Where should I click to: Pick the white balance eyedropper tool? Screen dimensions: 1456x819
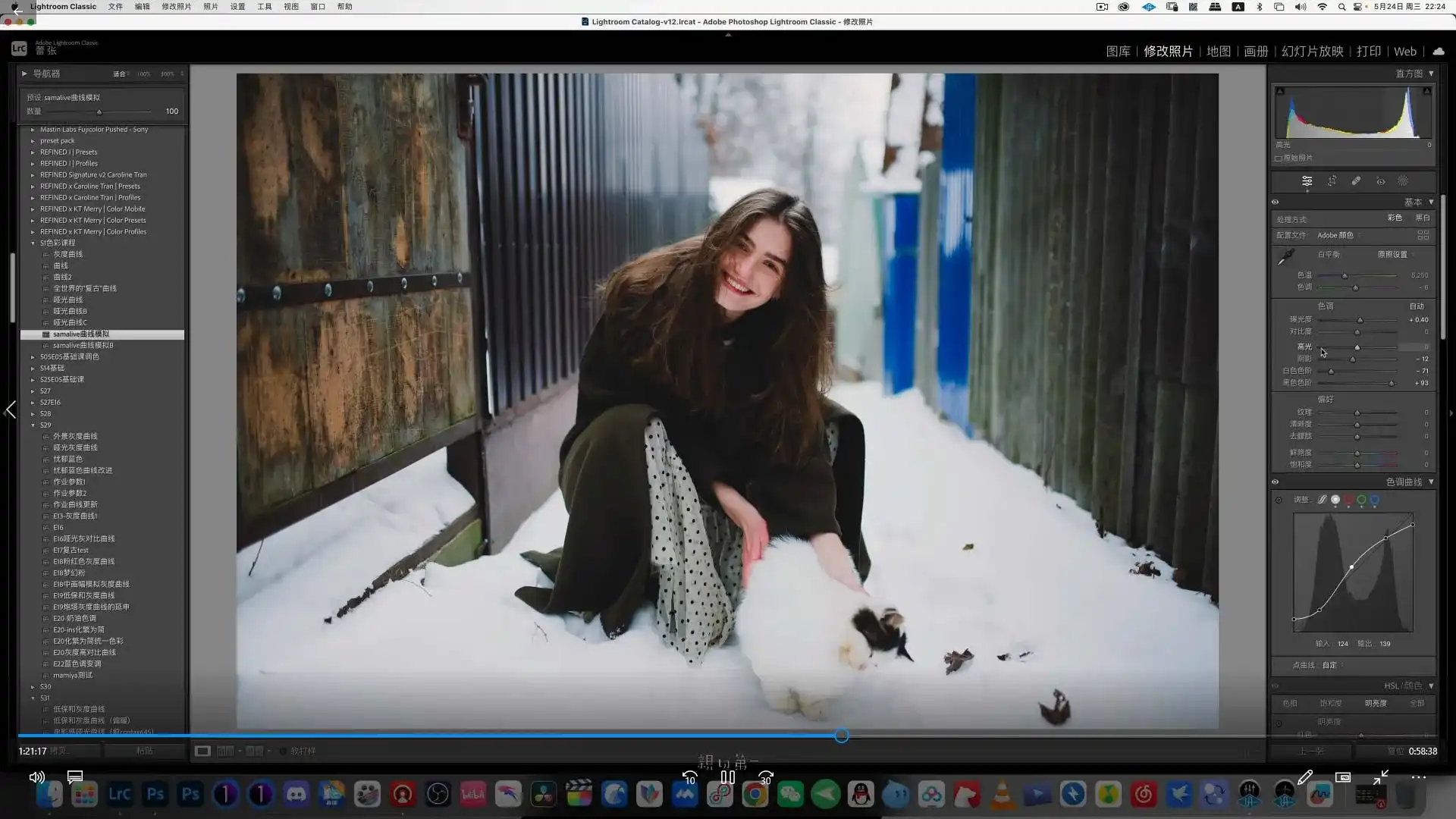[1286, 258]
